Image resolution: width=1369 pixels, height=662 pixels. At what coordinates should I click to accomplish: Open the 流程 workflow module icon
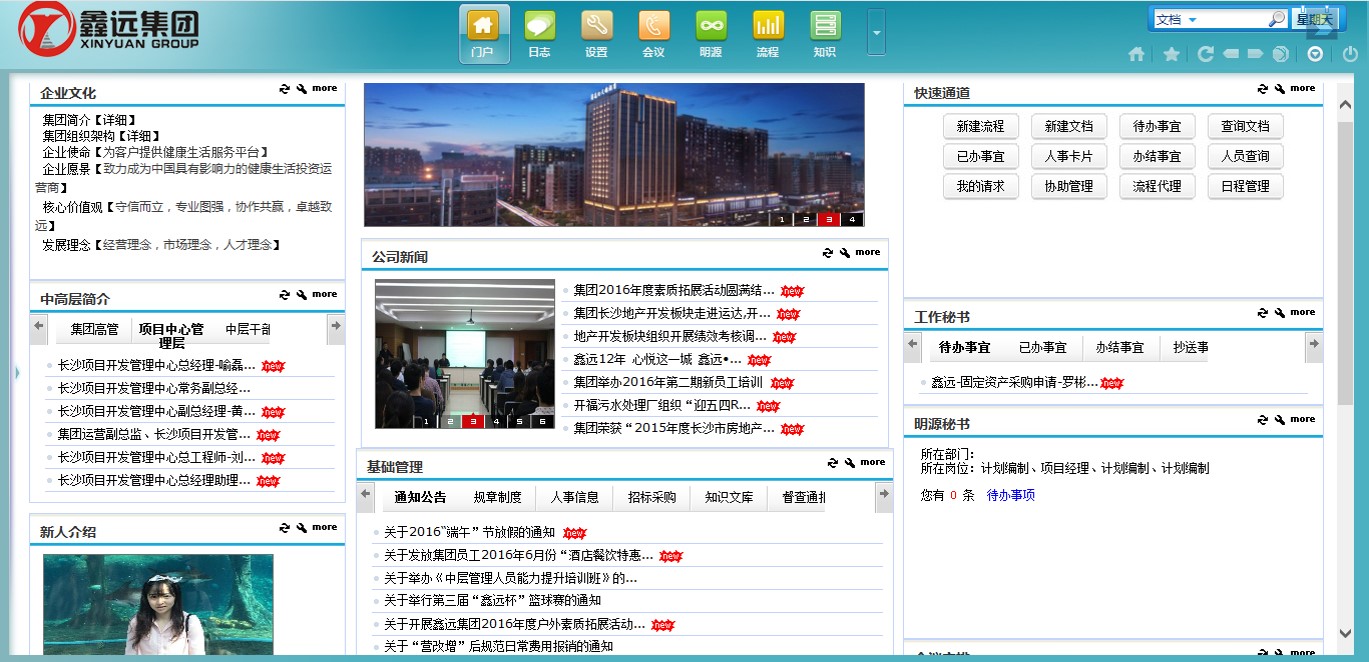point(768,34)
